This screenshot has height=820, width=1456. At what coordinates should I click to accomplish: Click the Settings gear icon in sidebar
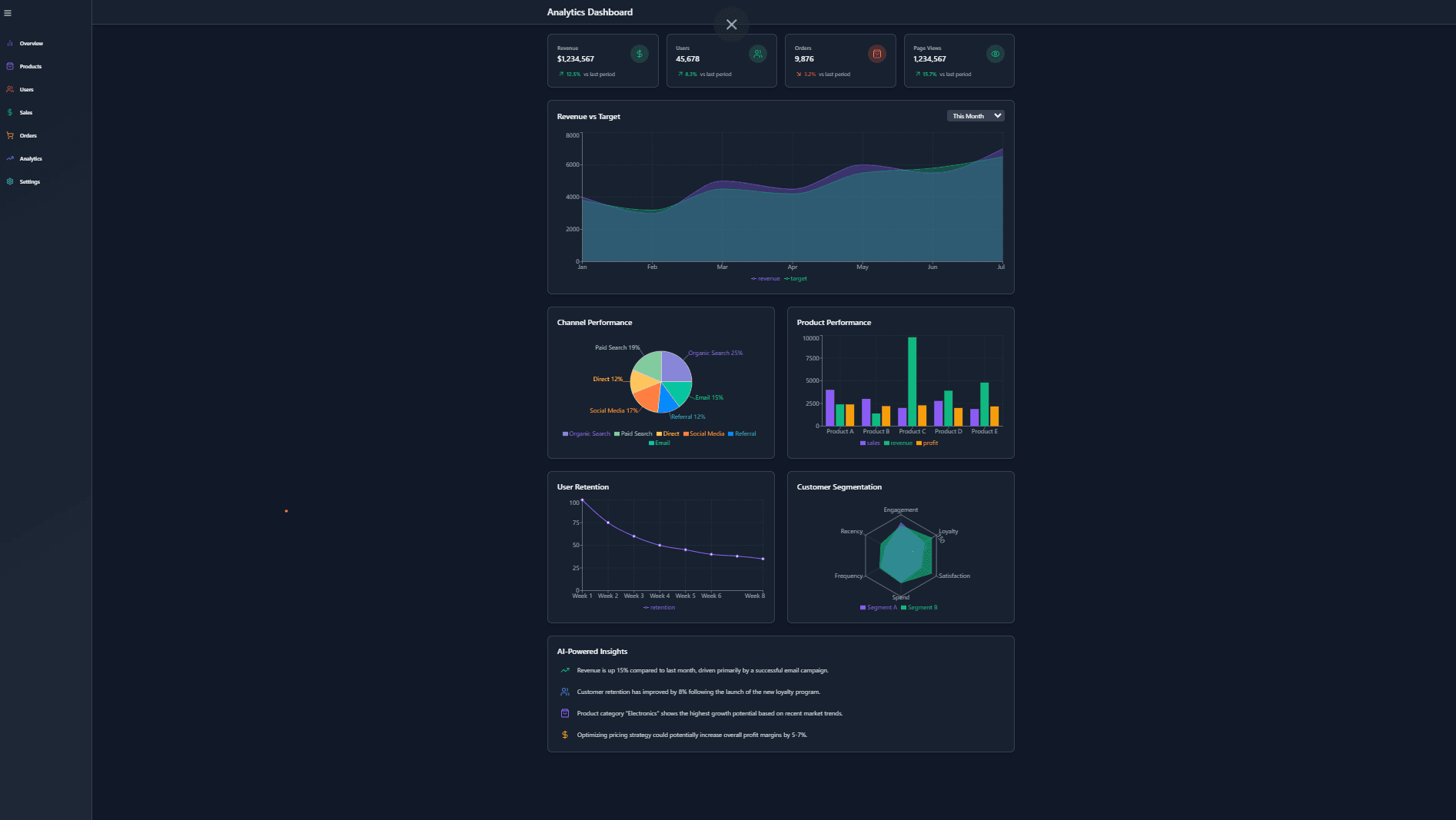click(x=10, y=182)
